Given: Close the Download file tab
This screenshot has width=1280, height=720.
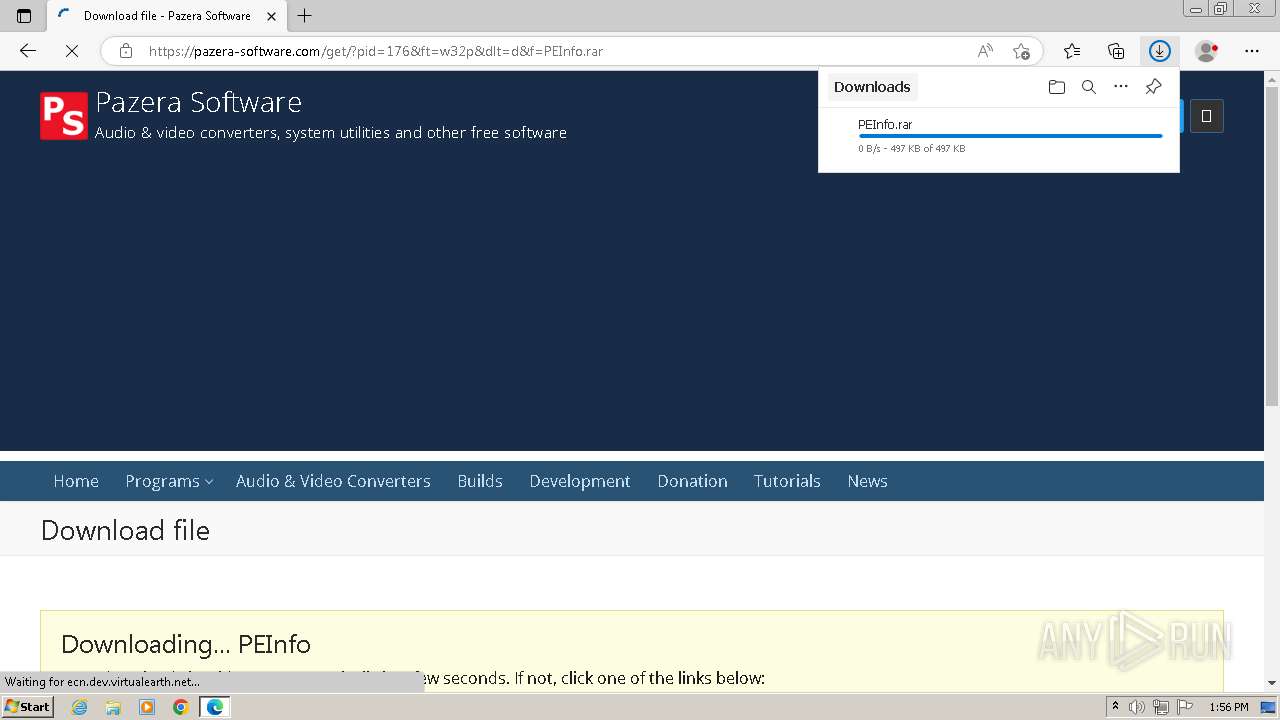Looking at the screenshot, I should coord(271,16).
